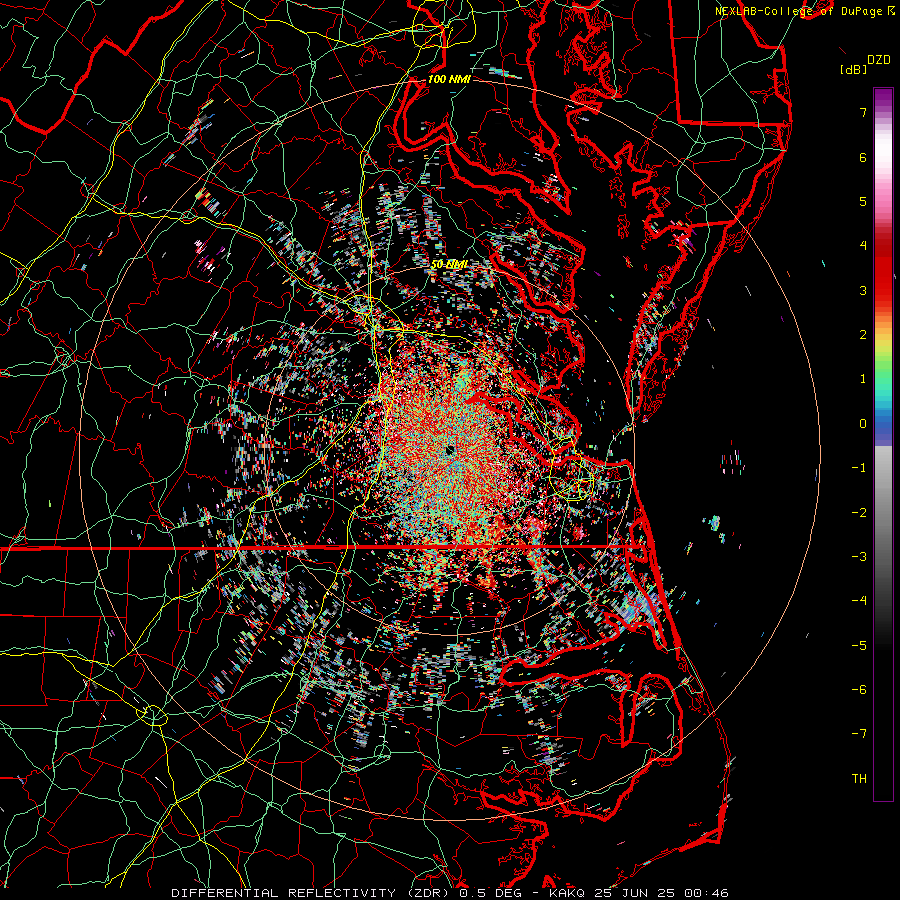
Task: Click the 6 value on the color scale
Action: point(863,157)
